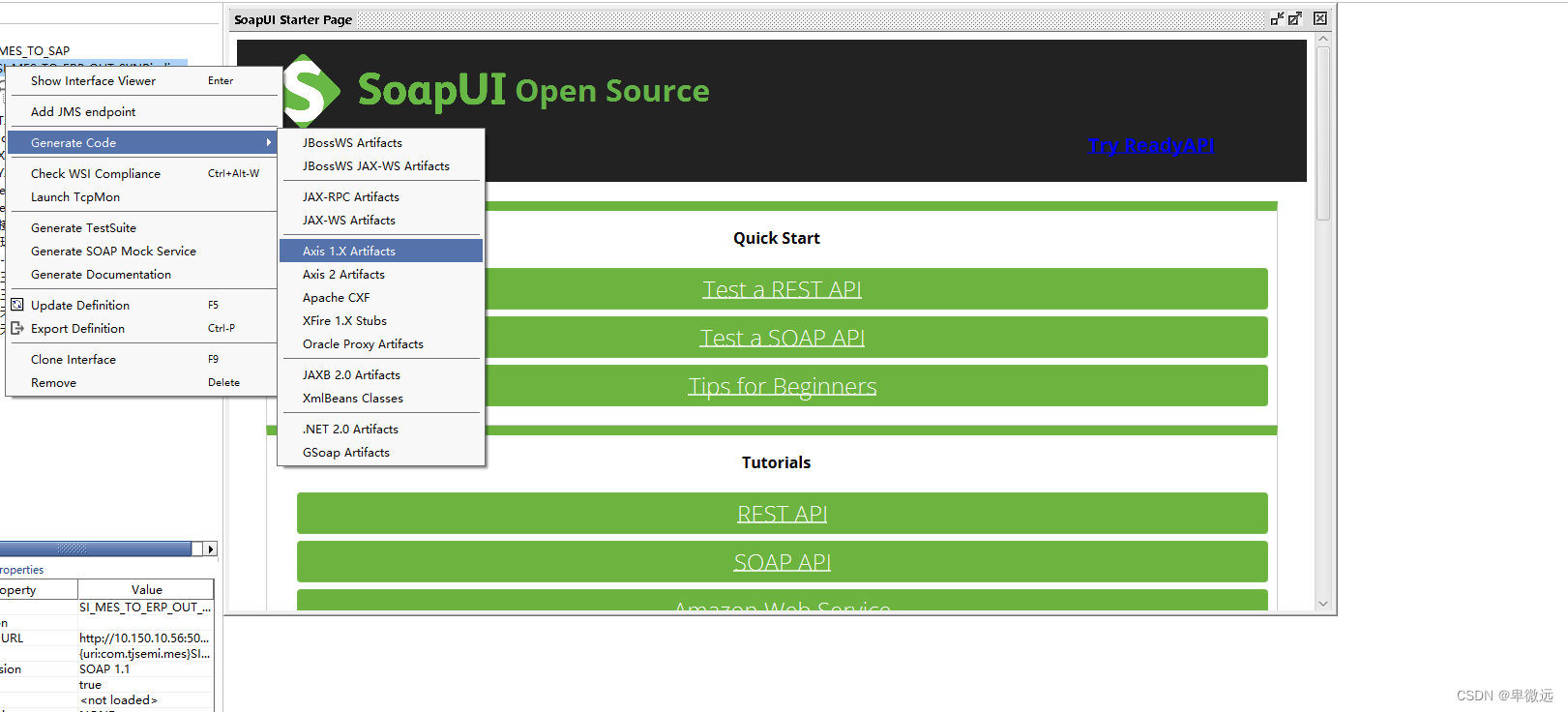Click the navigator horizontal scrollbar thumb

(x=95, y=549)
